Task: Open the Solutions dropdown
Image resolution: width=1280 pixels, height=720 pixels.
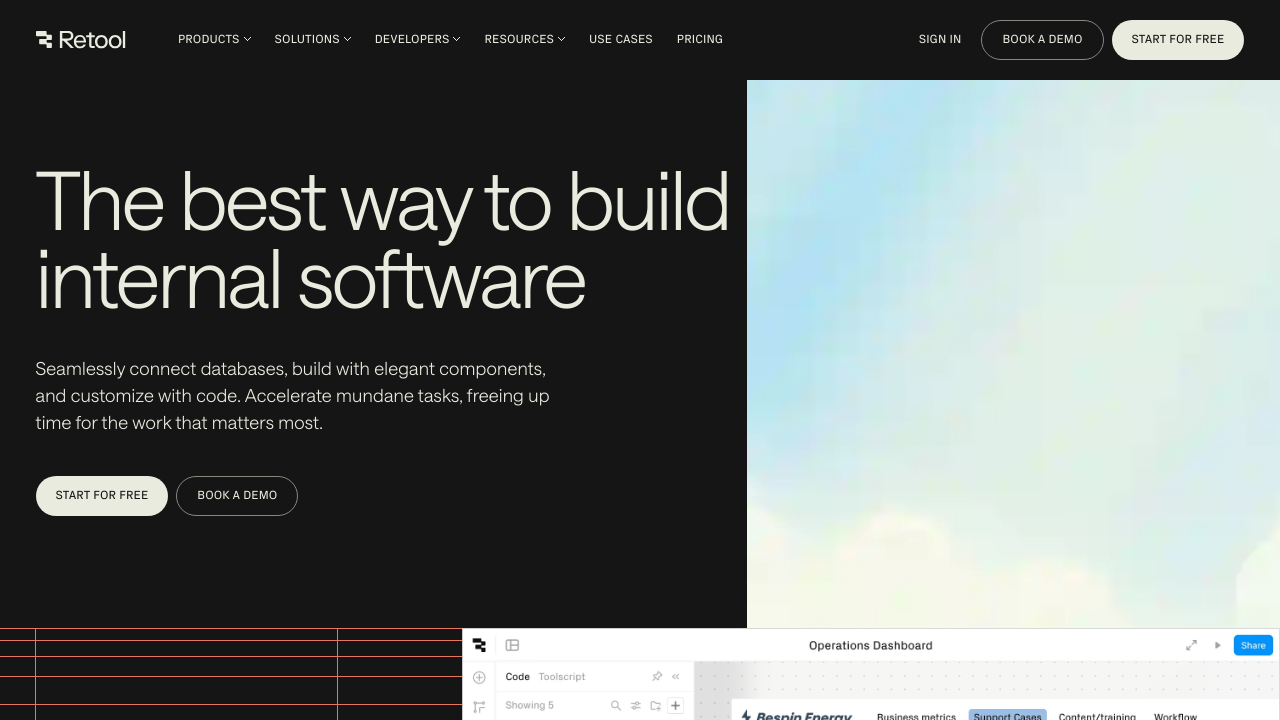Action: (312, 40)
